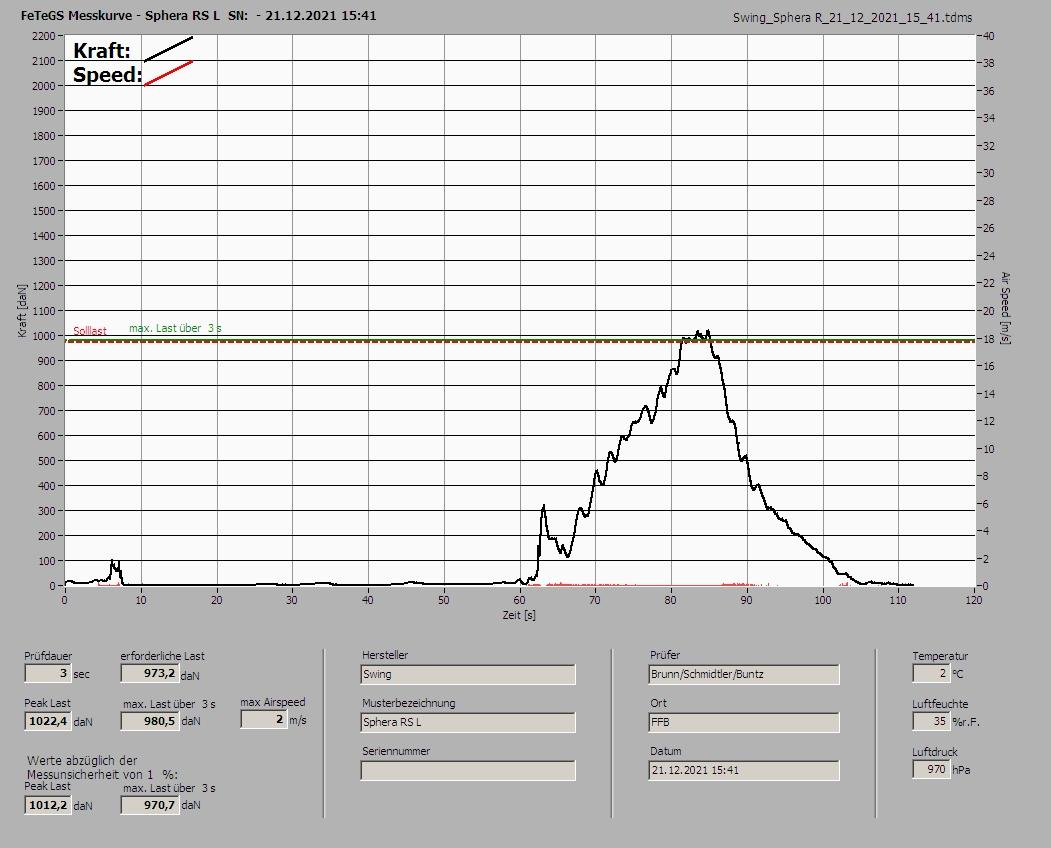Click the Hersteller field containing Swing
Screen dimensions: 1051x848
(468, 674)
